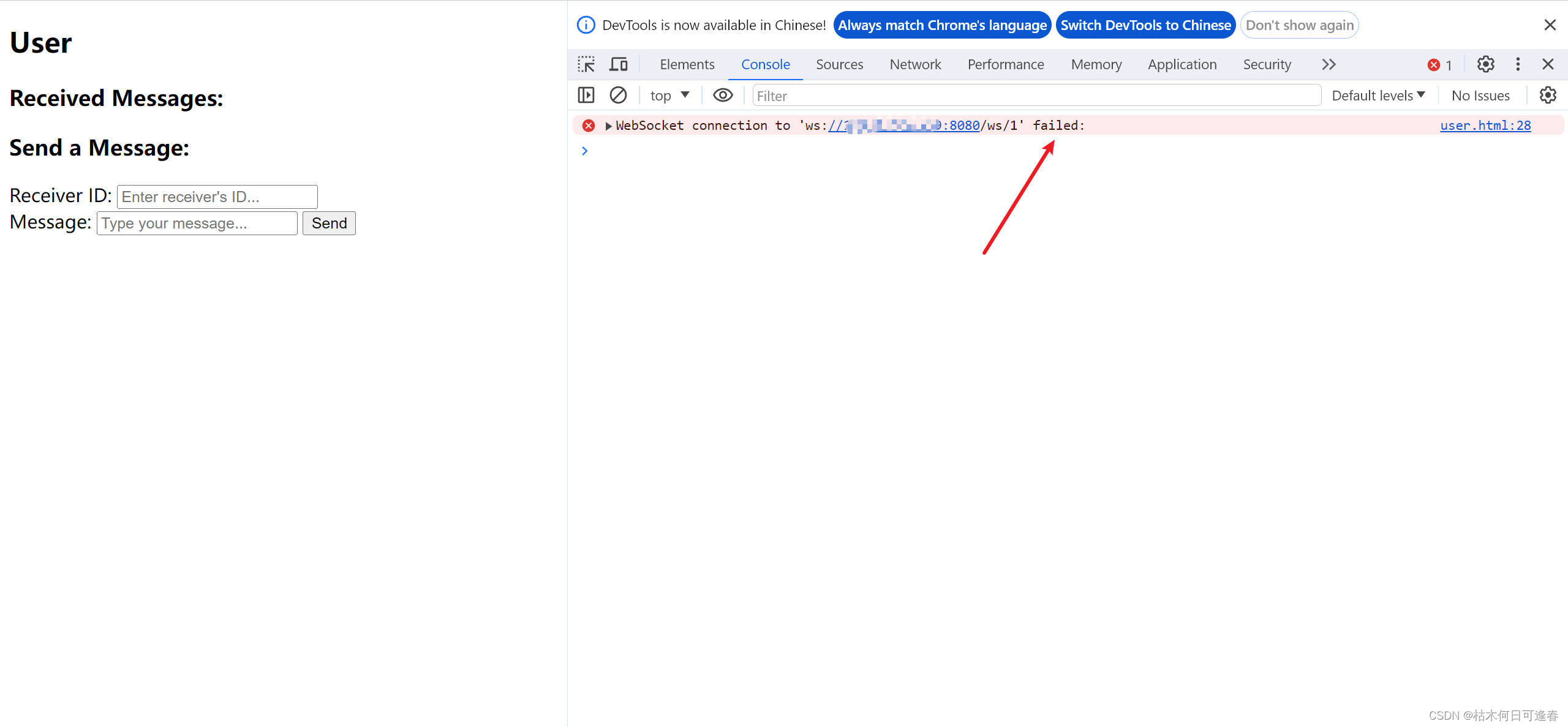Viewport: 1568px width, 727px height.
Task: Click the user.html:28 source link
Action: tap(1485, 126)
